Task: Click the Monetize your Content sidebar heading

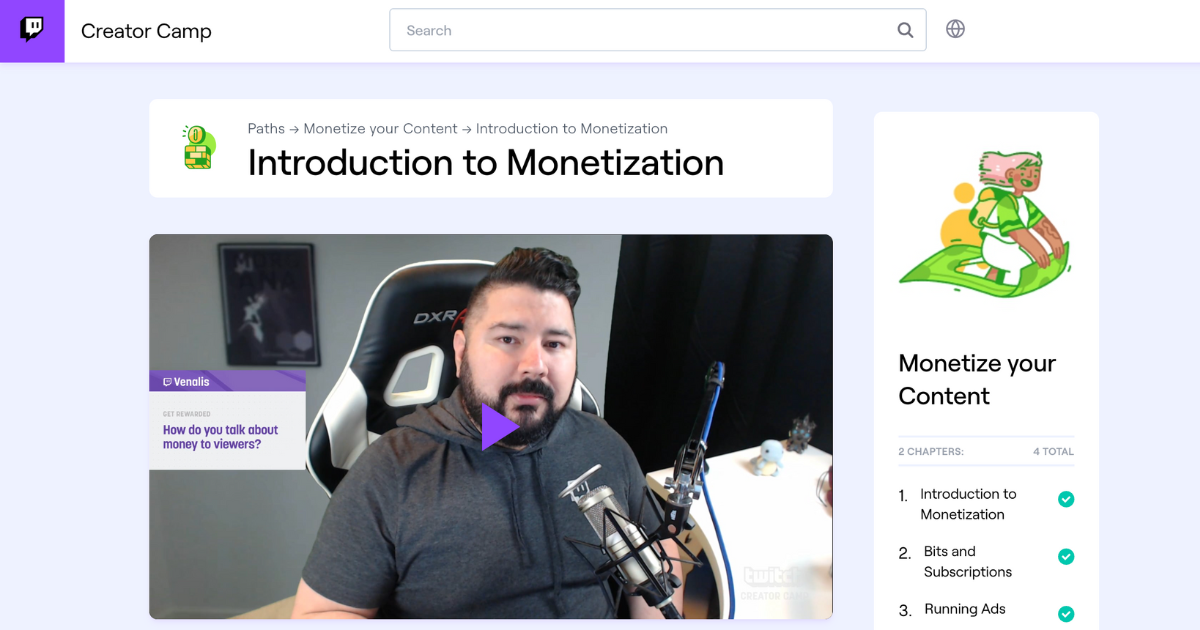Action: pyautogui.click(x=977, y=379)
